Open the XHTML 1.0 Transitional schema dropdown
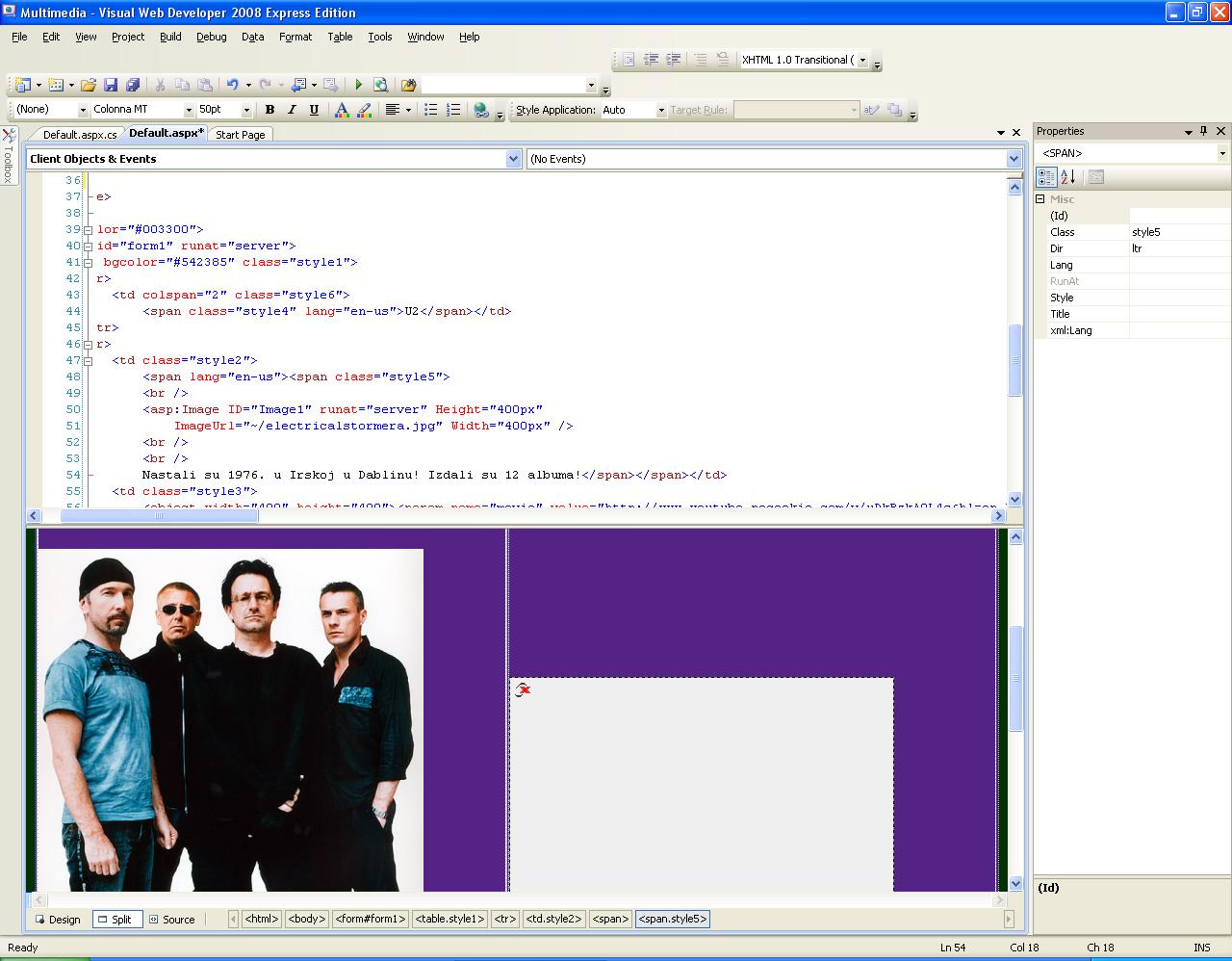The width and height of the screenshot is (1232, 961). (x=862, y=60)
